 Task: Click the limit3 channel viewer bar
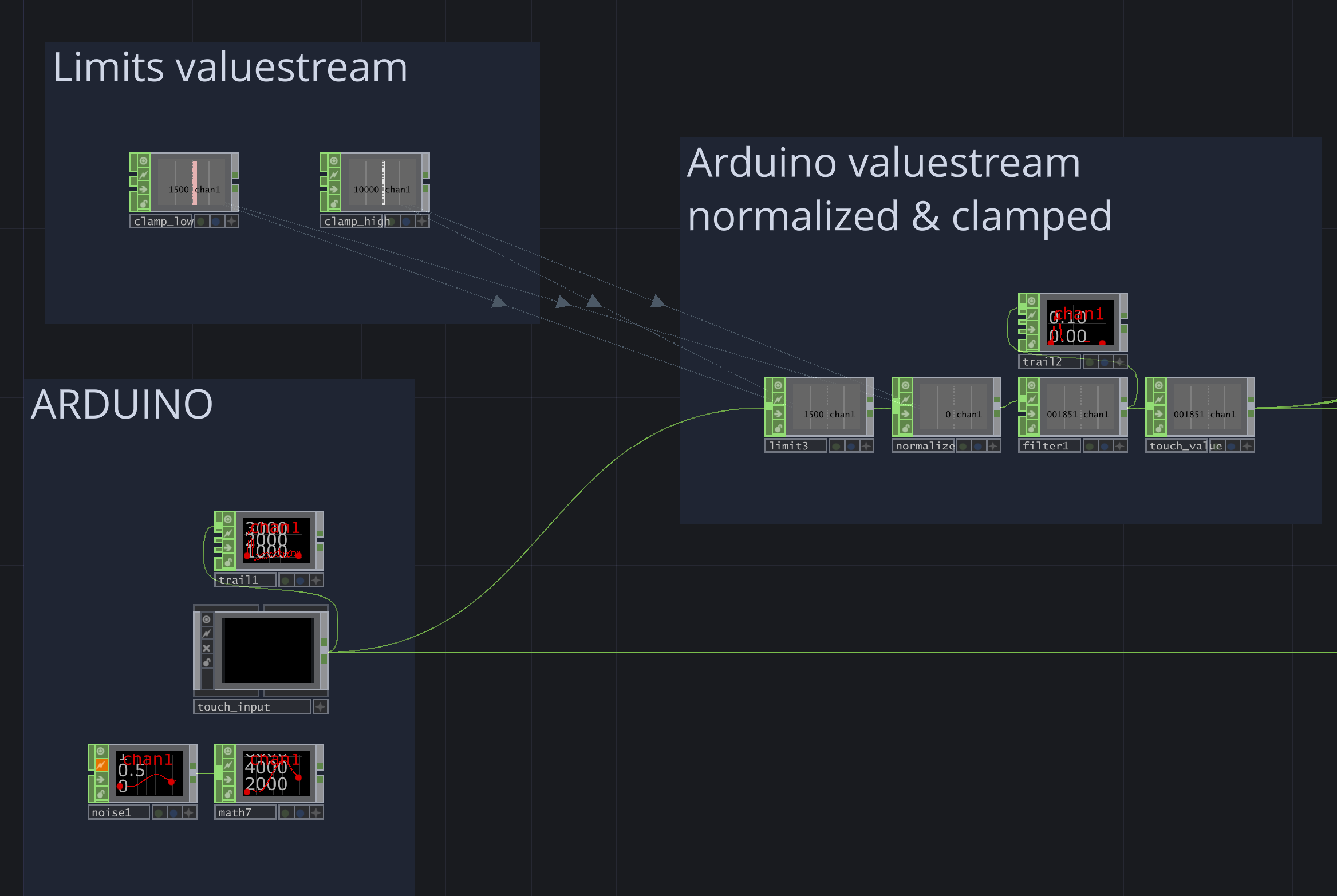pos(826,407)
